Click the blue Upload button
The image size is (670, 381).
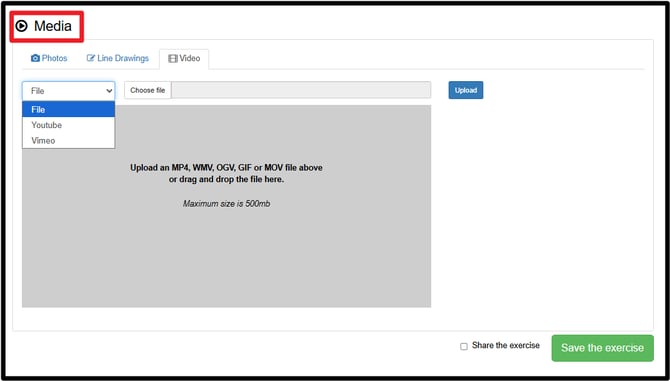[466, 90]
